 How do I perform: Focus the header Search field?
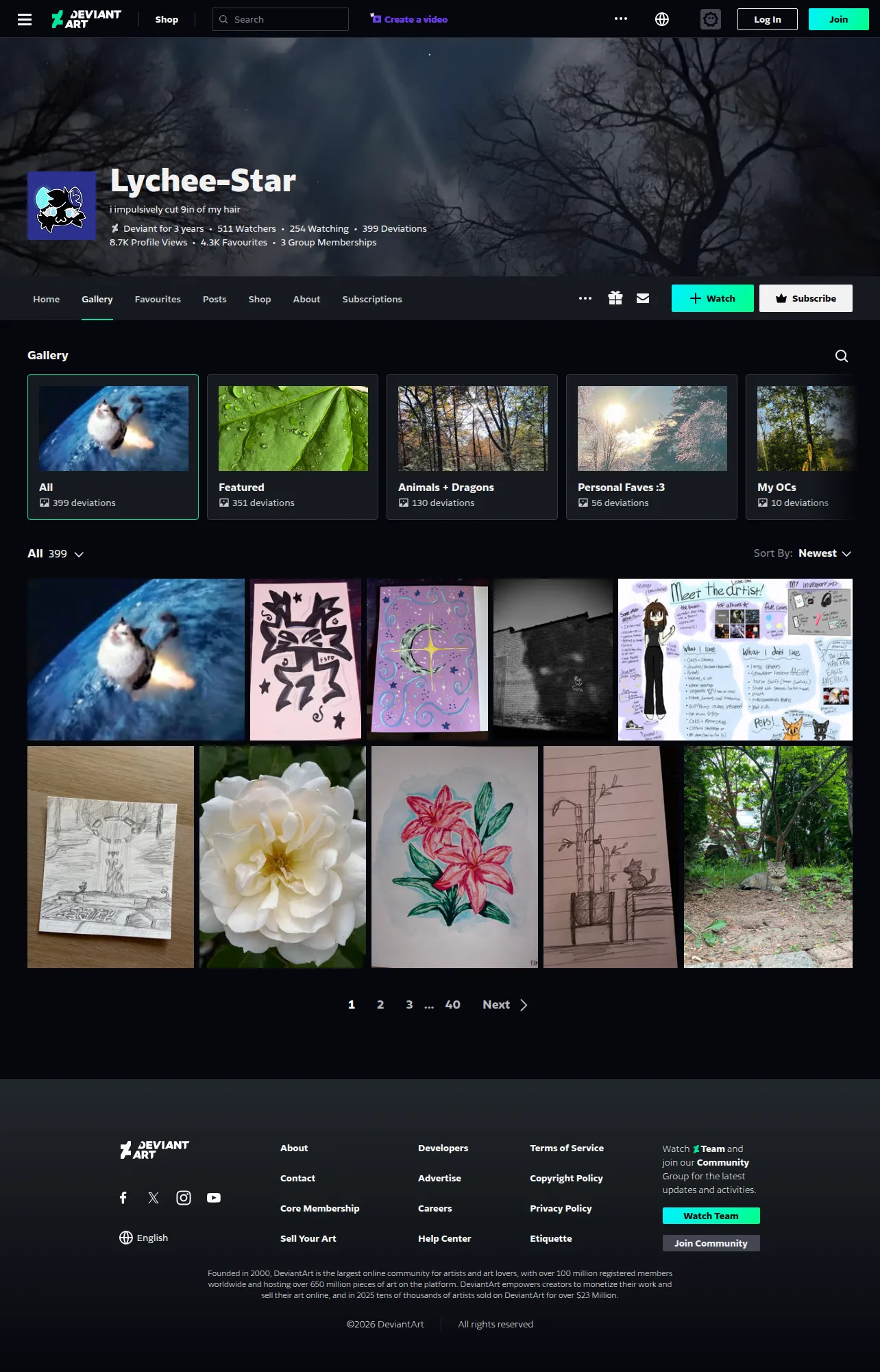click(x=280, y=19)
